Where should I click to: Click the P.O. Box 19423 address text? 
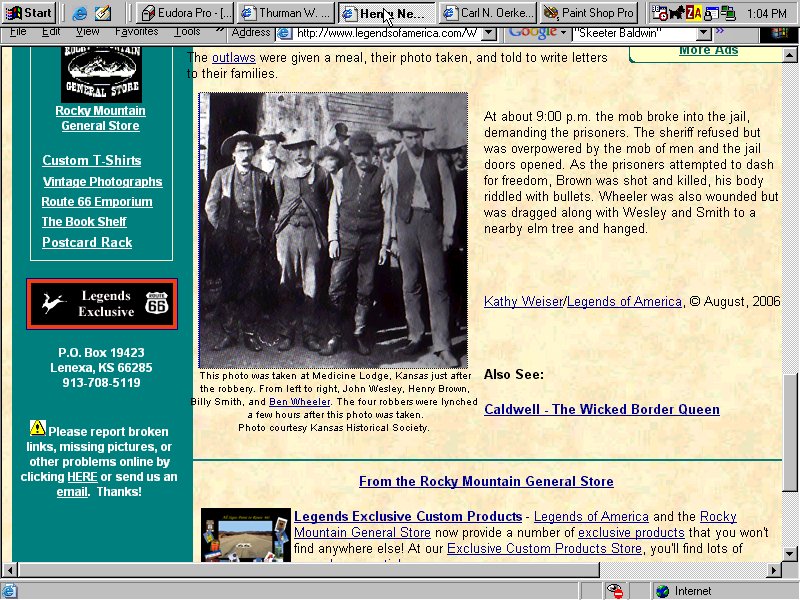102,353
